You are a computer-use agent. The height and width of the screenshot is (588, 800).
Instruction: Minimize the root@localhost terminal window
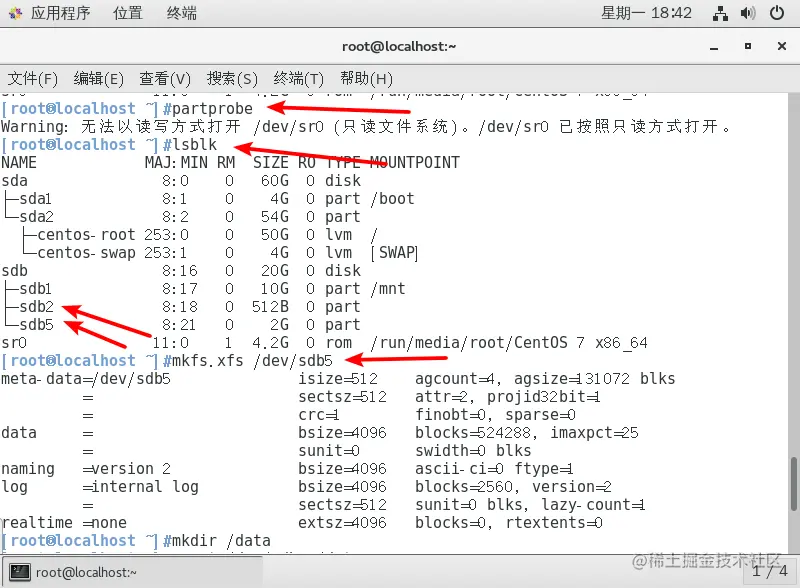pyautogui.click(x=714, y=47)
